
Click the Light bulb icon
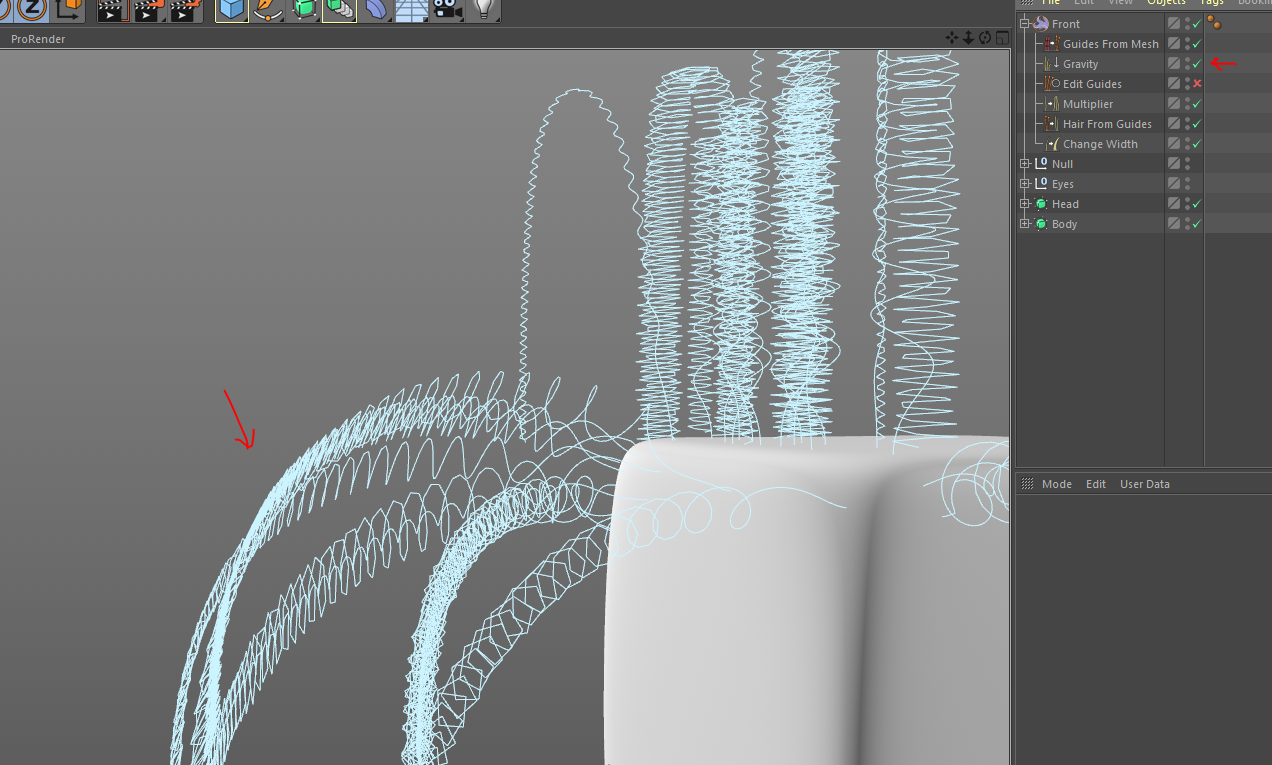click(484, 10)
